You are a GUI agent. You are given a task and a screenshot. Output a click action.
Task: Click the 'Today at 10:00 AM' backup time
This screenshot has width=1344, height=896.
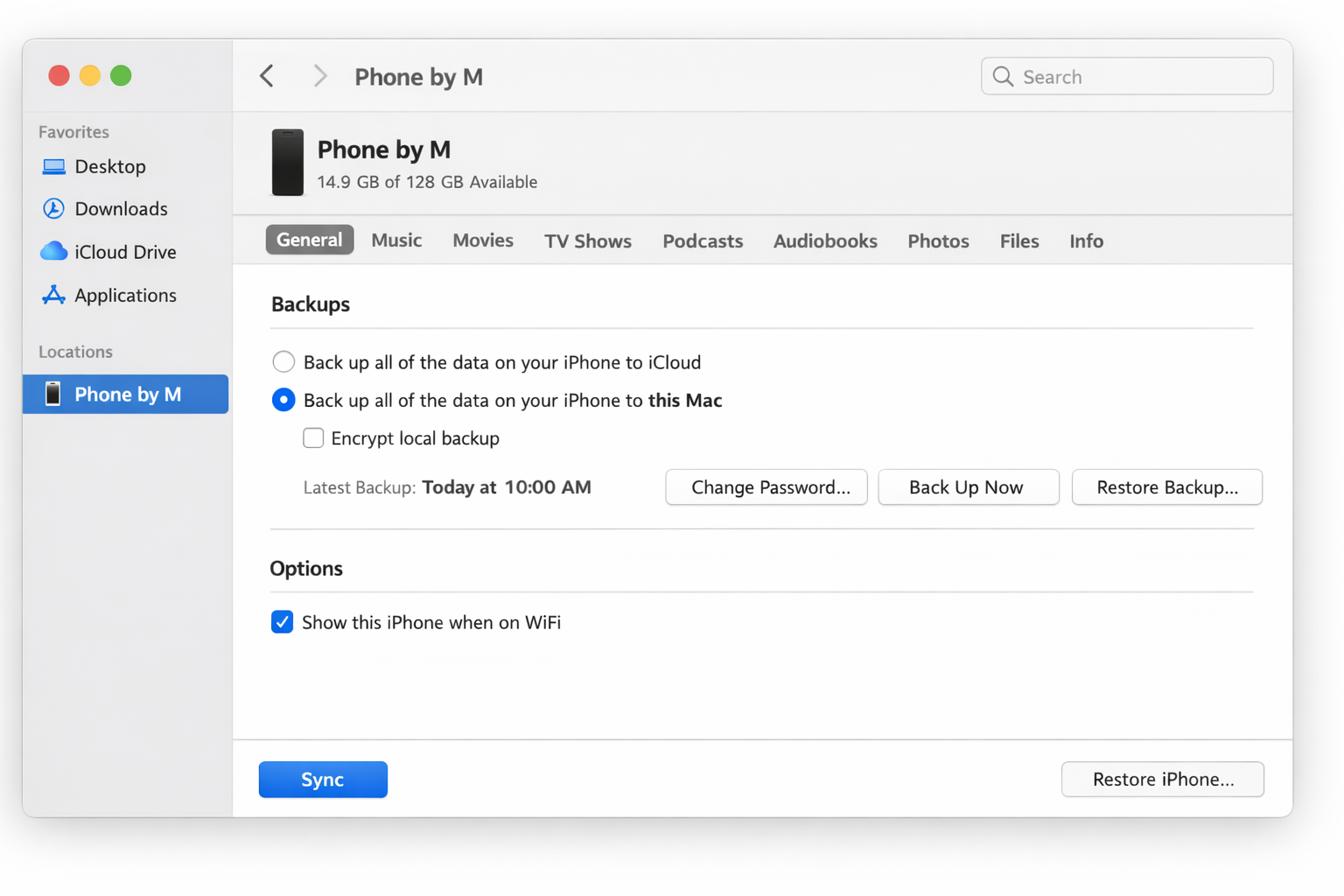[507, 487]
